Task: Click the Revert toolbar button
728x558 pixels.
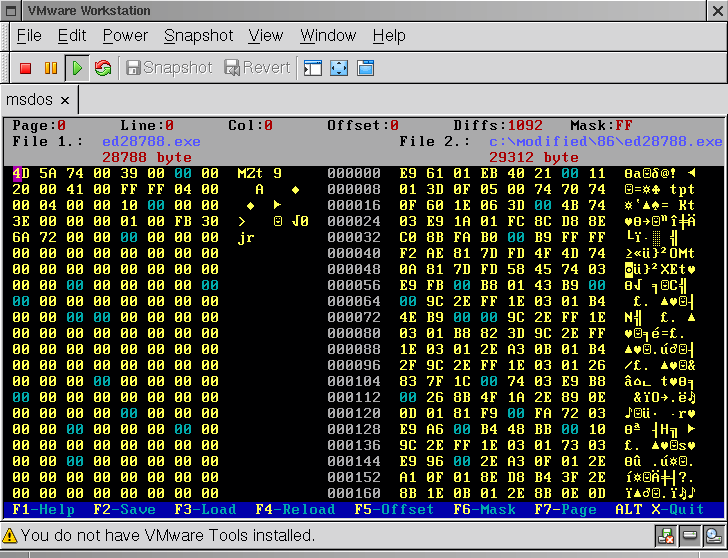Action: (x=257, y=68)
